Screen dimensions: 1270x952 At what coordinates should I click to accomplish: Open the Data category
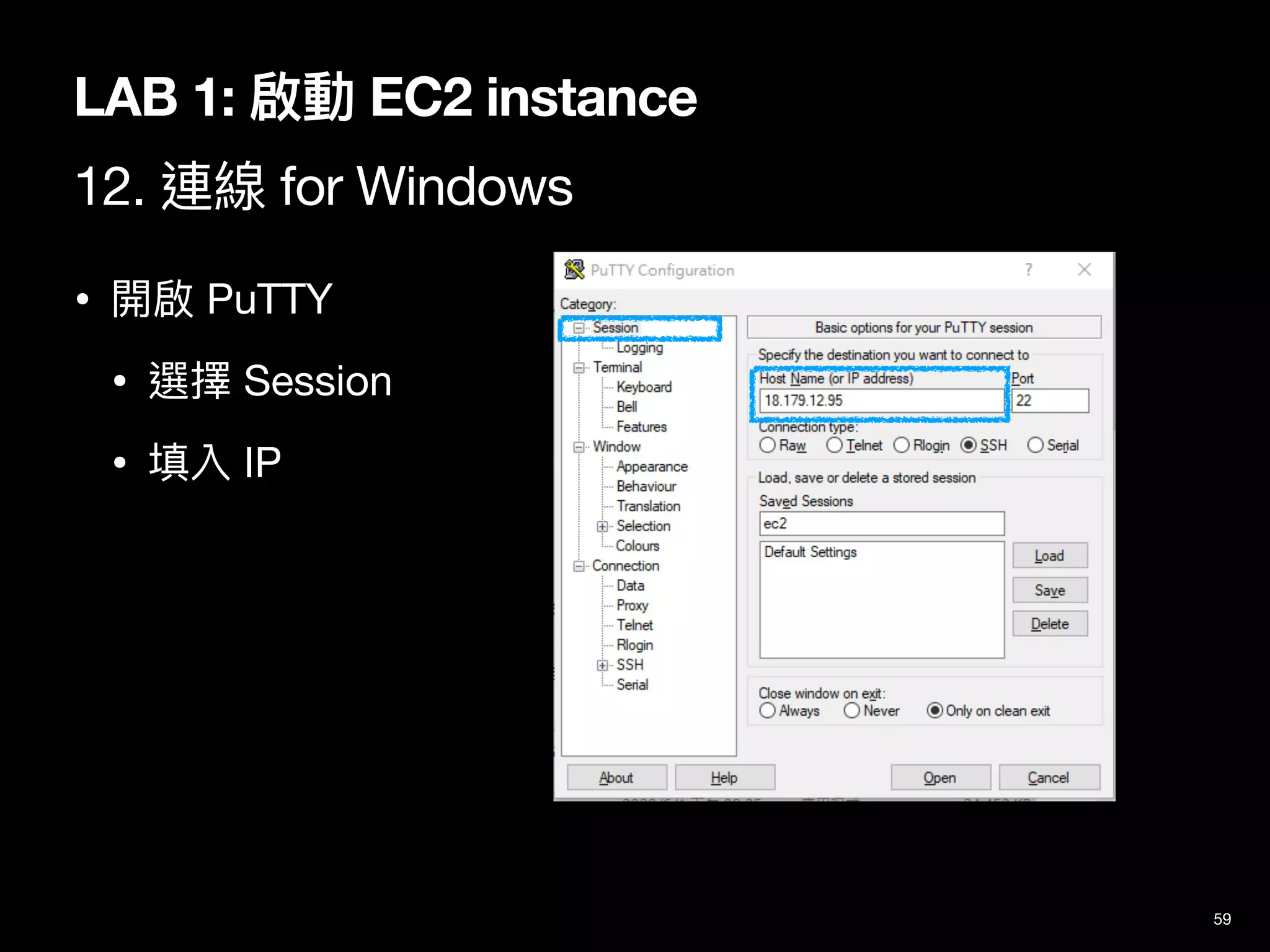click(630, 585)
